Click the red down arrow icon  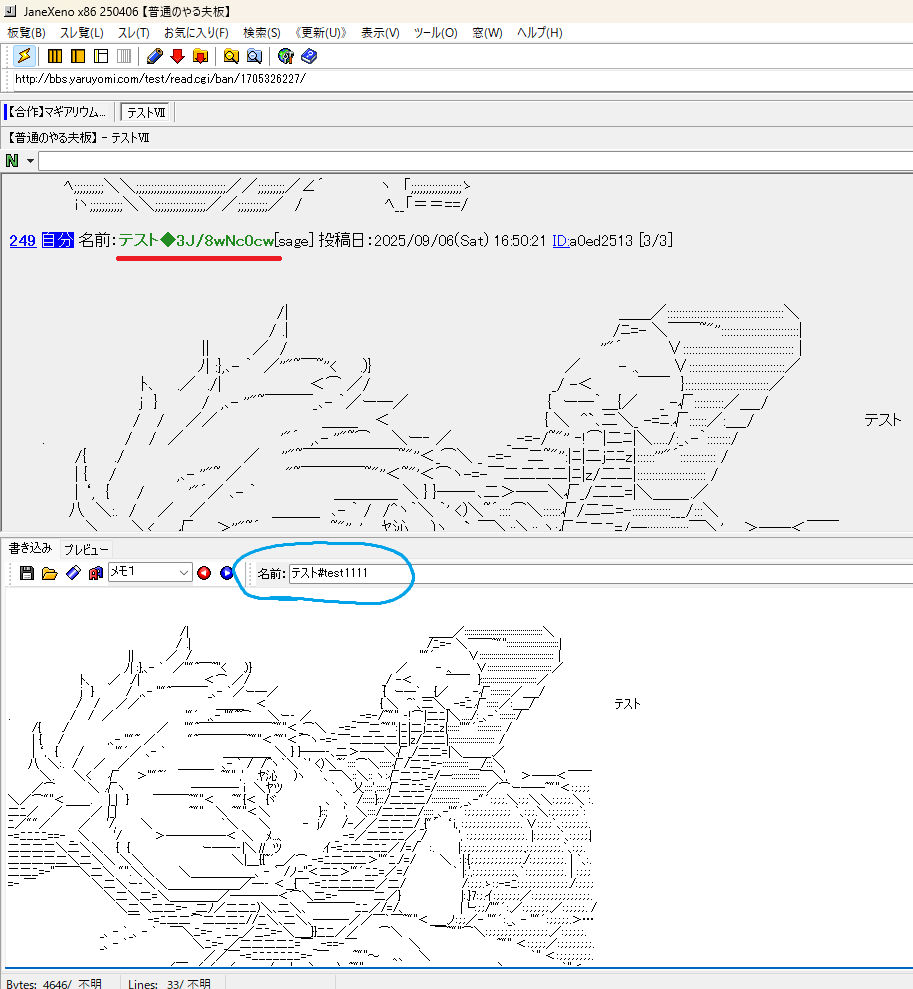coord(177,56)
